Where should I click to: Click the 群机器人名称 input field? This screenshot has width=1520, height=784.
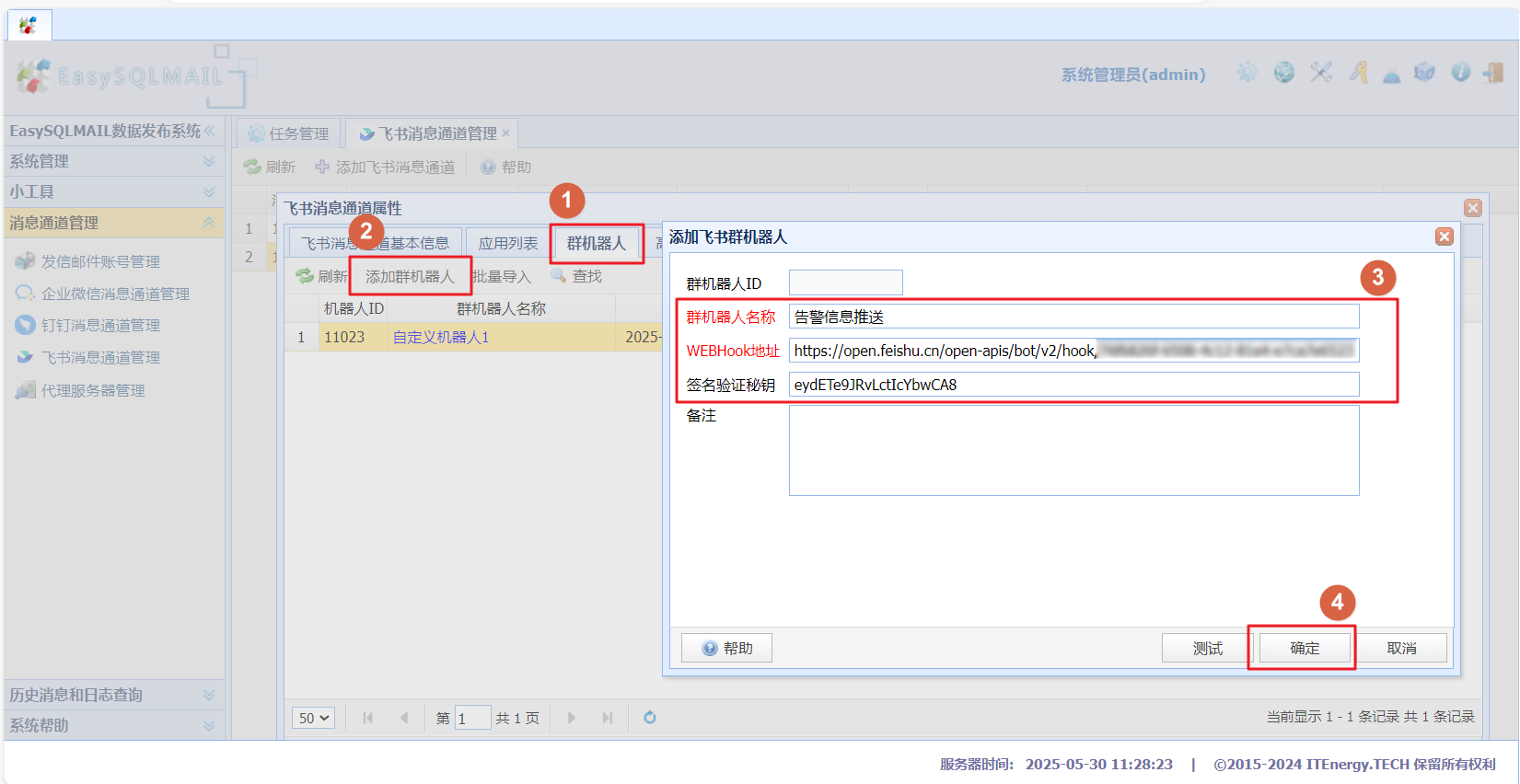coord(1073,317)
